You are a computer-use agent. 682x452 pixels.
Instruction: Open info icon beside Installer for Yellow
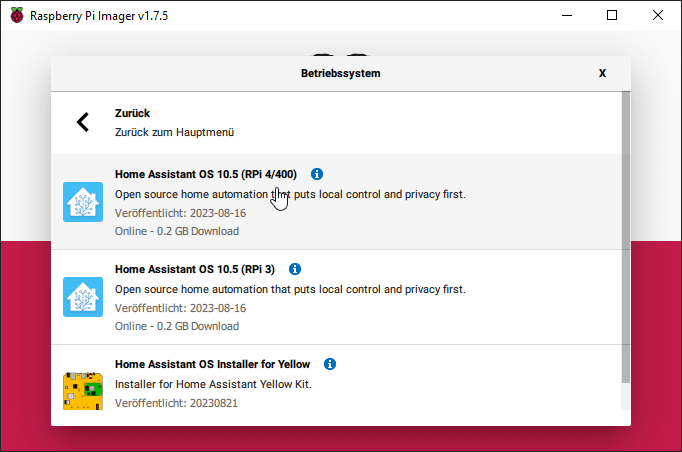point(330,364)
